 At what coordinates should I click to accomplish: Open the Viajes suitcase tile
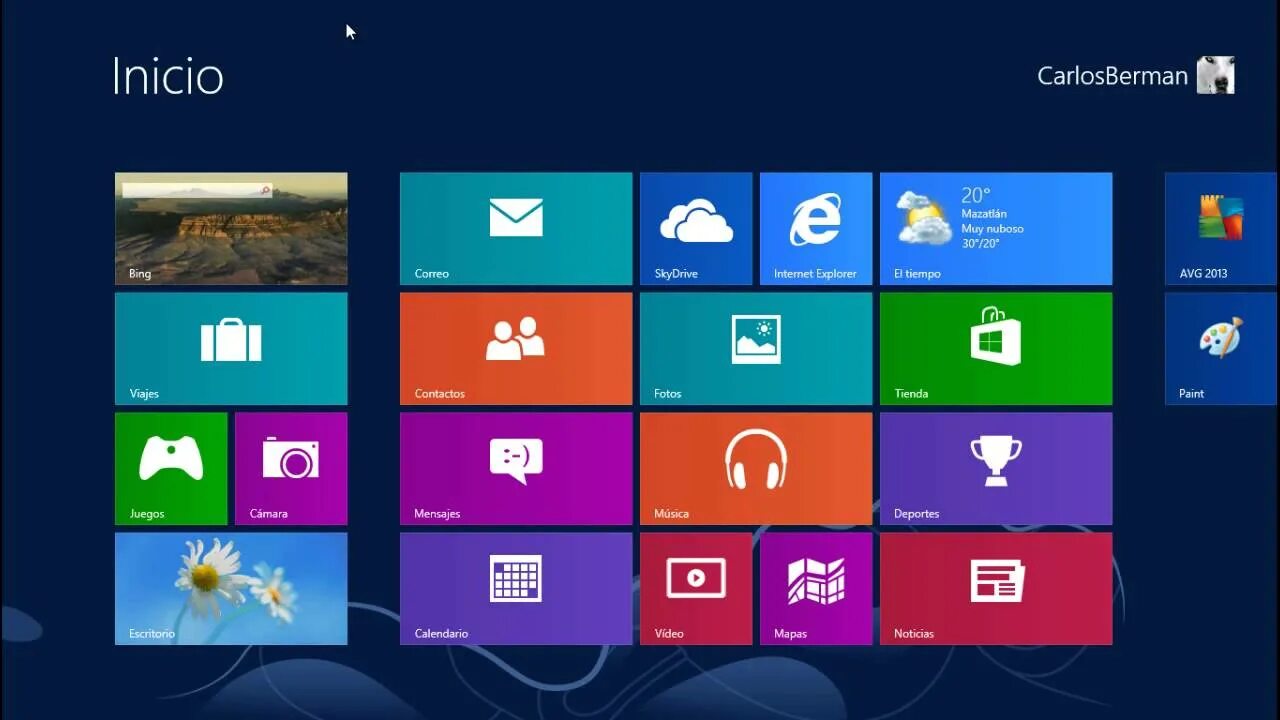(x=231, y=349)
